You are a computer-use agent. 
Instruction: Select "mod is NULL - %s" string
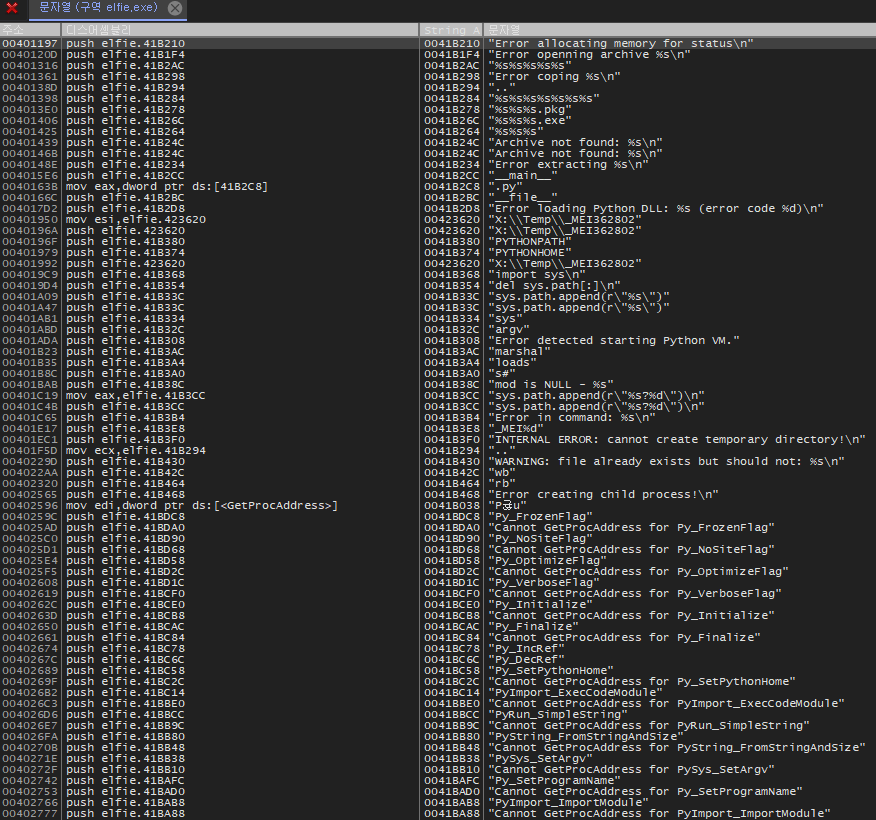click(x=551, y=384)
